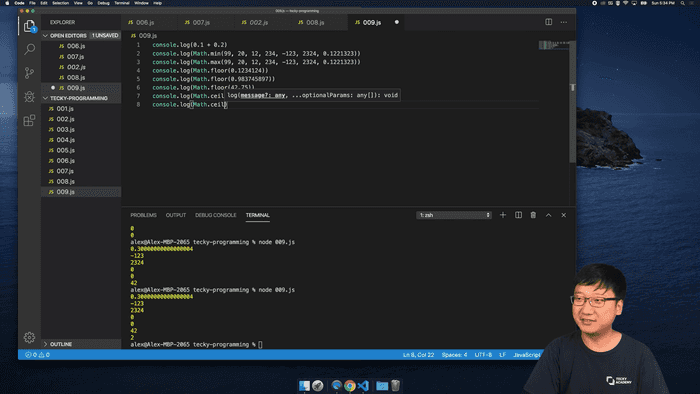Switch to the 002.js editor tab
The image size is (700, 394).
(x=262, y=22)
